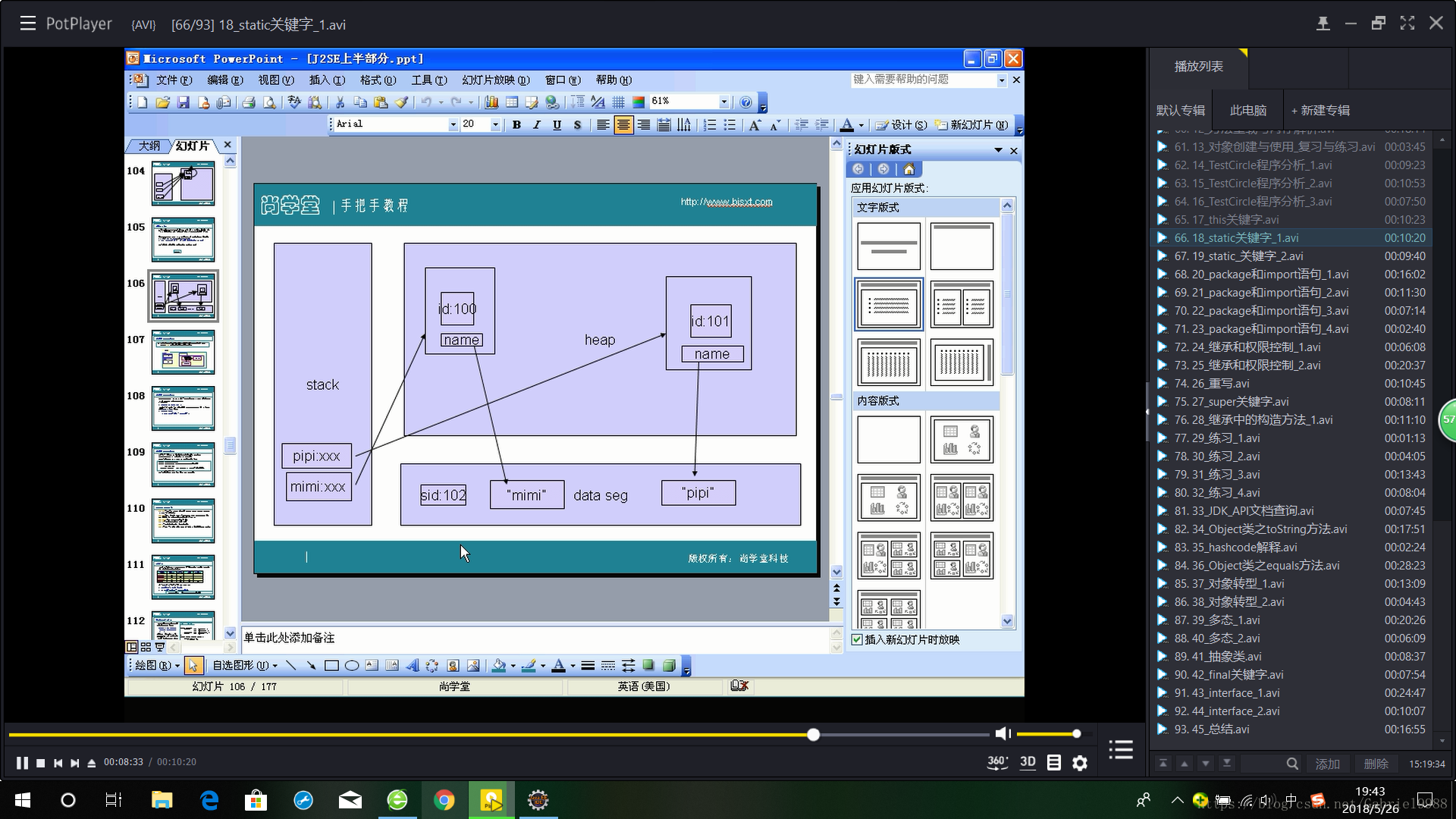Image resolution: width=1456 pixels, height=819 pixels.
Task: Click the PowerPoint Help question icon
Action: [x=745, y=102]
